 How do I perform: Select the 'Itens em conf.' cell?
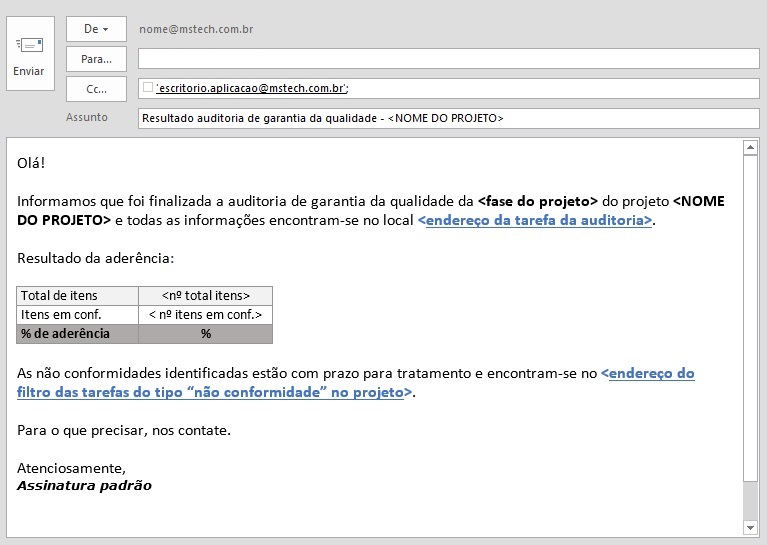(x=78, y=315)
